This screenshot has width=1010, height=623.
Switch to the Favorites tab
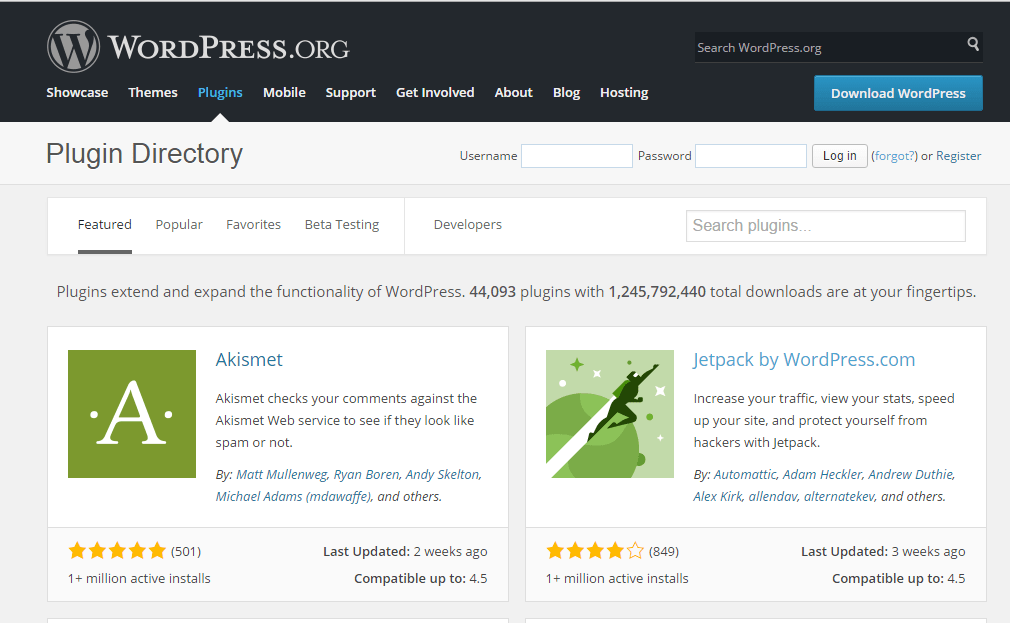[253, 225]
